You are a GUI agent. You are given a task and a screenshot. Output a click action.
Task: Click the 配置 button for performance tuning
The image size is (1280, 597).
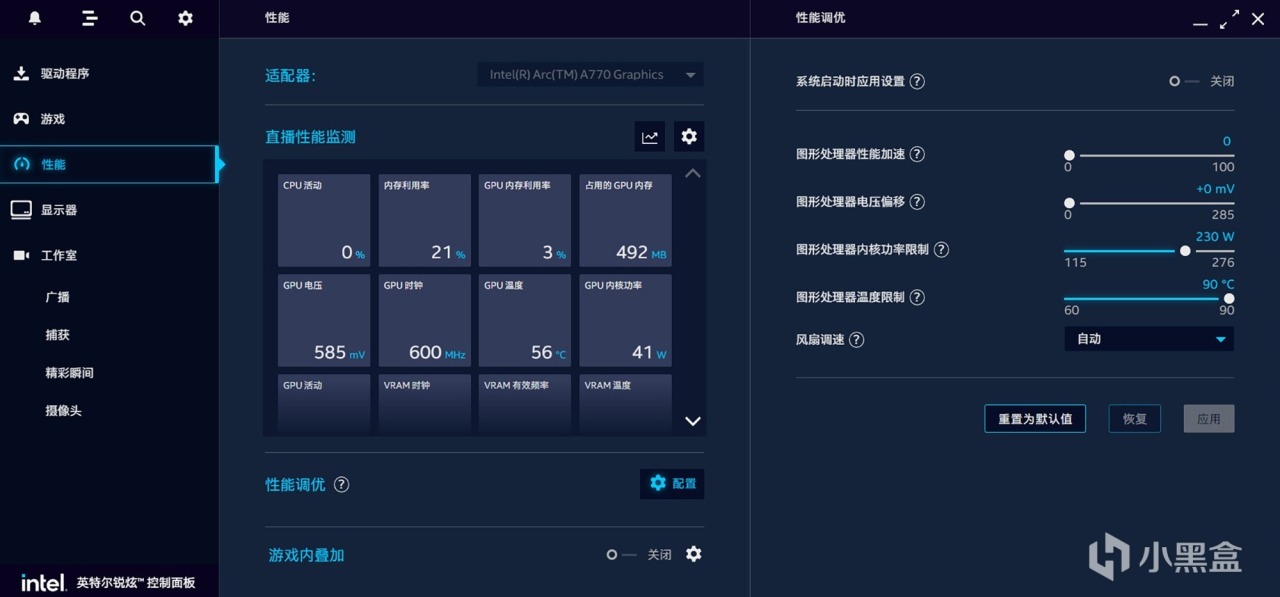pos(672,484)
